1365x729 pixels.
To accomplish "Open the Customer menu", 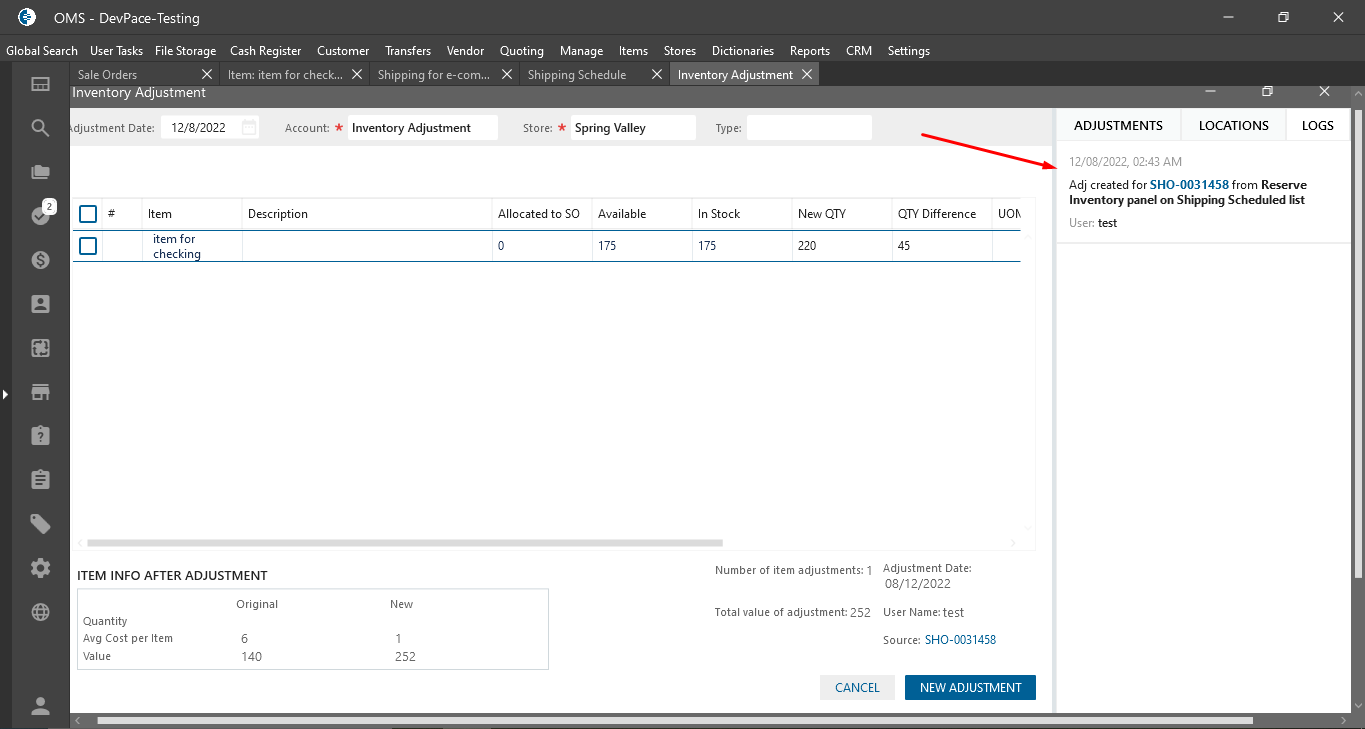I will (343, 51).
